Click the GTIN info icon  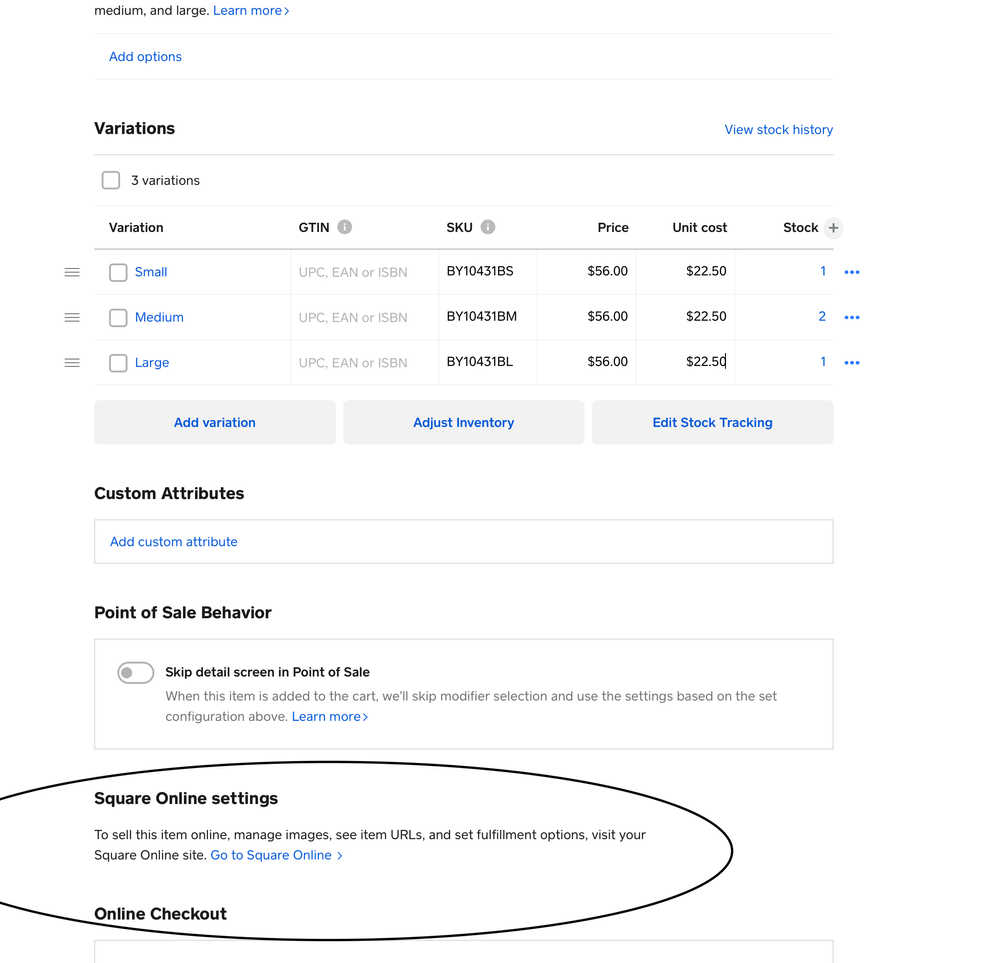(x=345, y=227)
